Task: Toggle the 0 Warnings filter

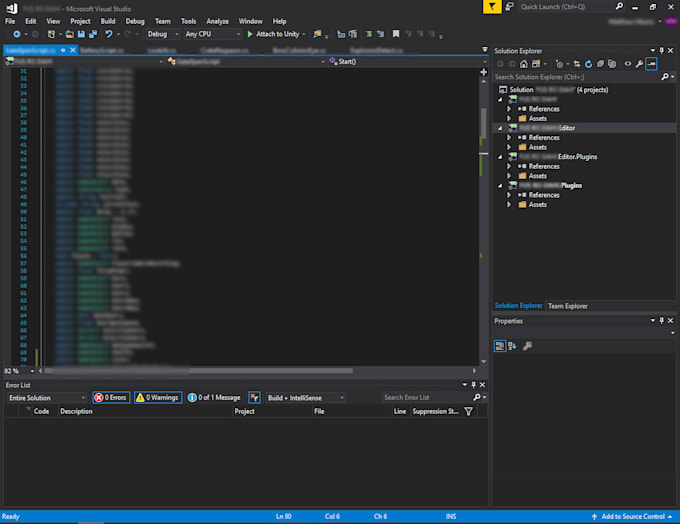Action: (157, 397)
